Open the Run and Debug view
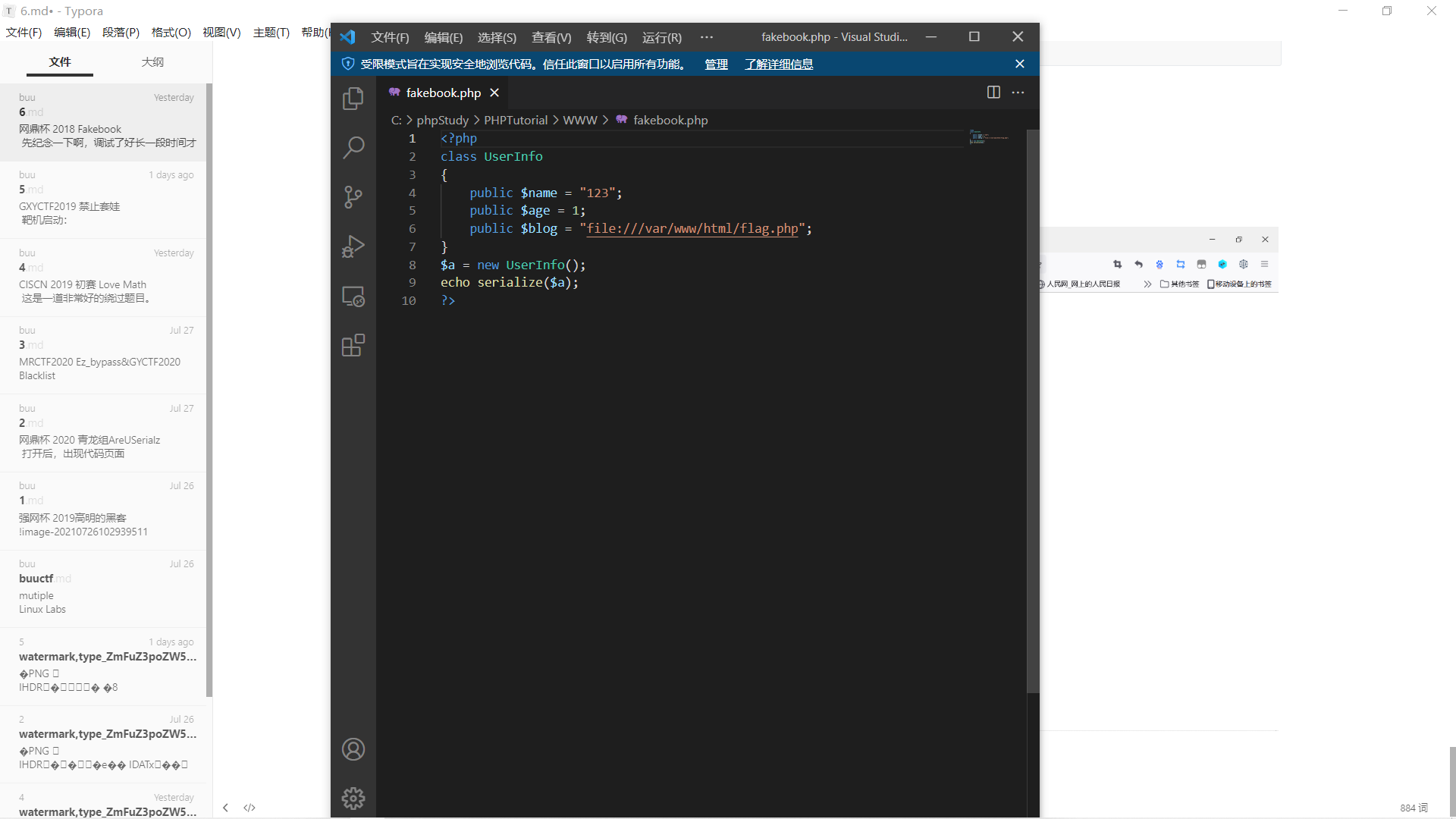This screenshot has width=1456, height=819. pyautogui.click(x=353, y=246)
